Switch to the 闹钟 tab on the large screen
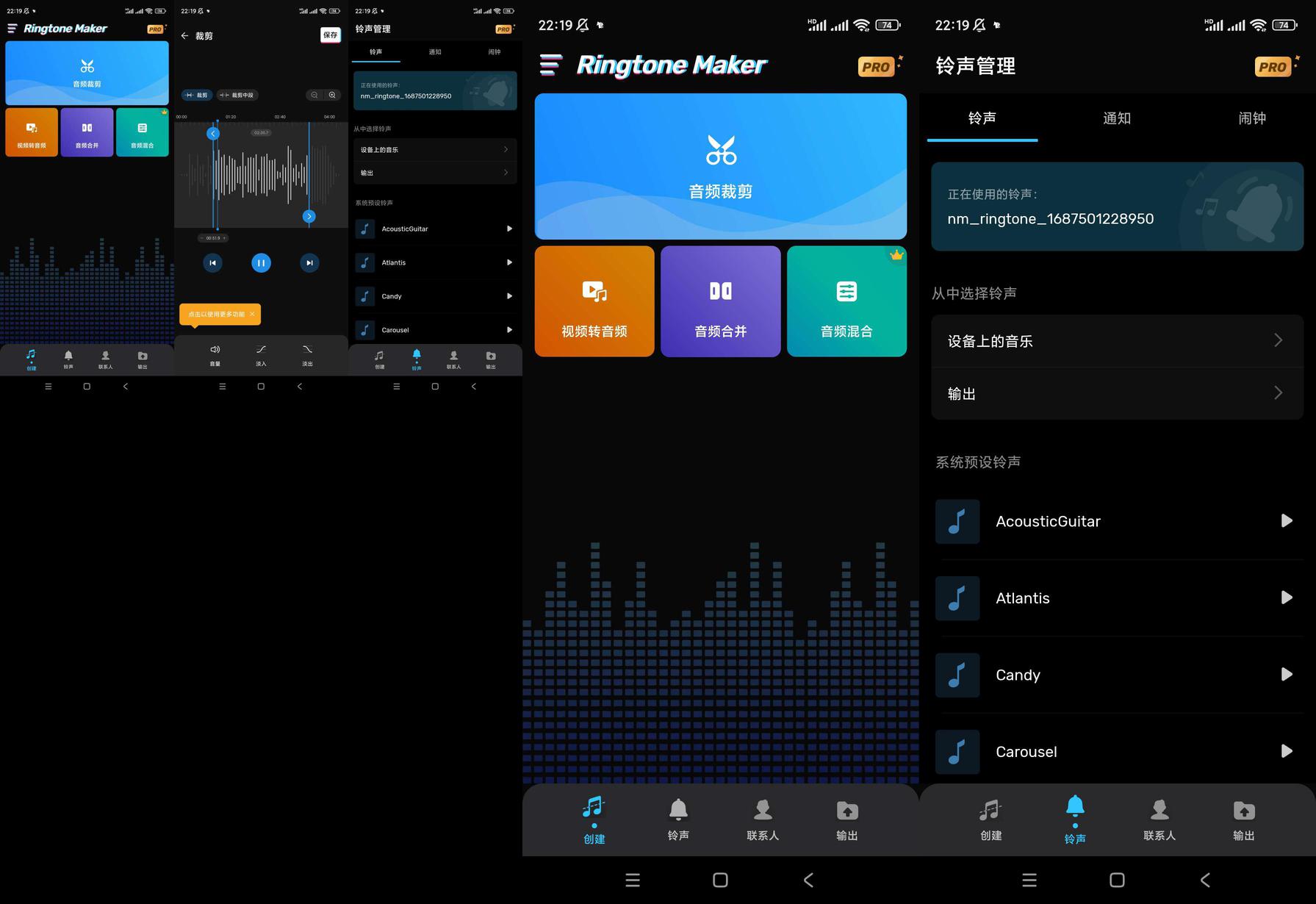 (x=1251, y=118)
